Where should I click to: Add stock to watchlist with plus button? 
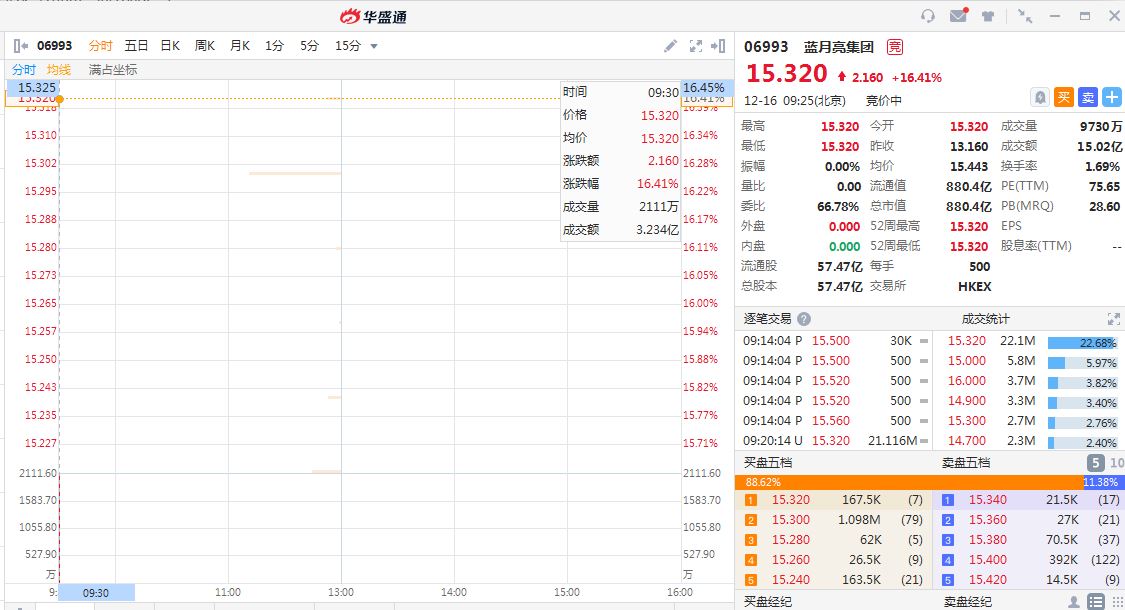coord(1111,97)
